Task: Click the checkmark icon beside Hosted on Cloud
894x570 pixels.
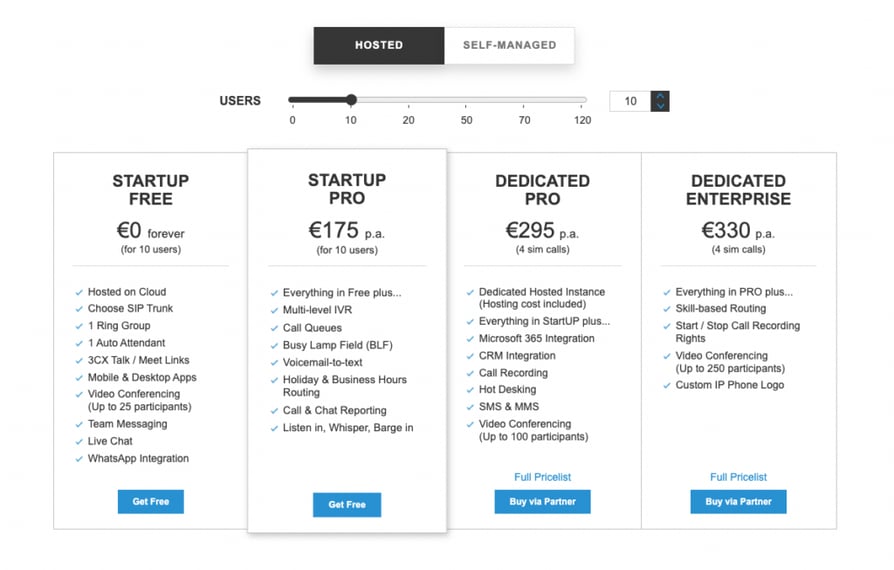Action: click(x=79, y=292)
